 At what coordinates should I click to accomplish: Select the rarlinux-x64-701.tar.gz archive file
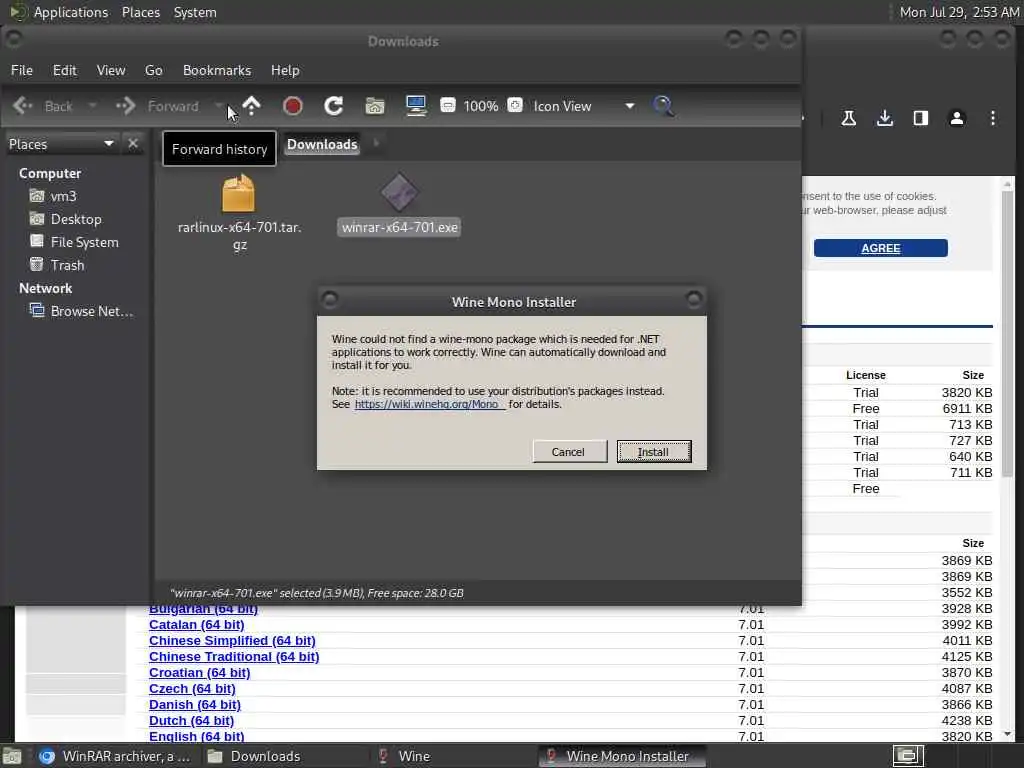click(x=239, y=213)
